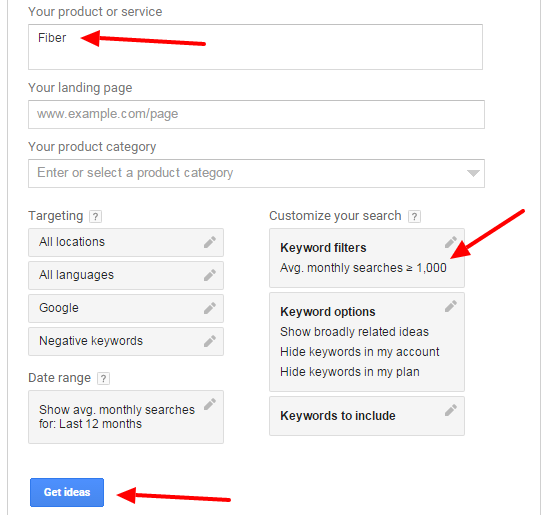Edit Keyword filters pencil icon
548x515 pixels.
click(451, 242)
